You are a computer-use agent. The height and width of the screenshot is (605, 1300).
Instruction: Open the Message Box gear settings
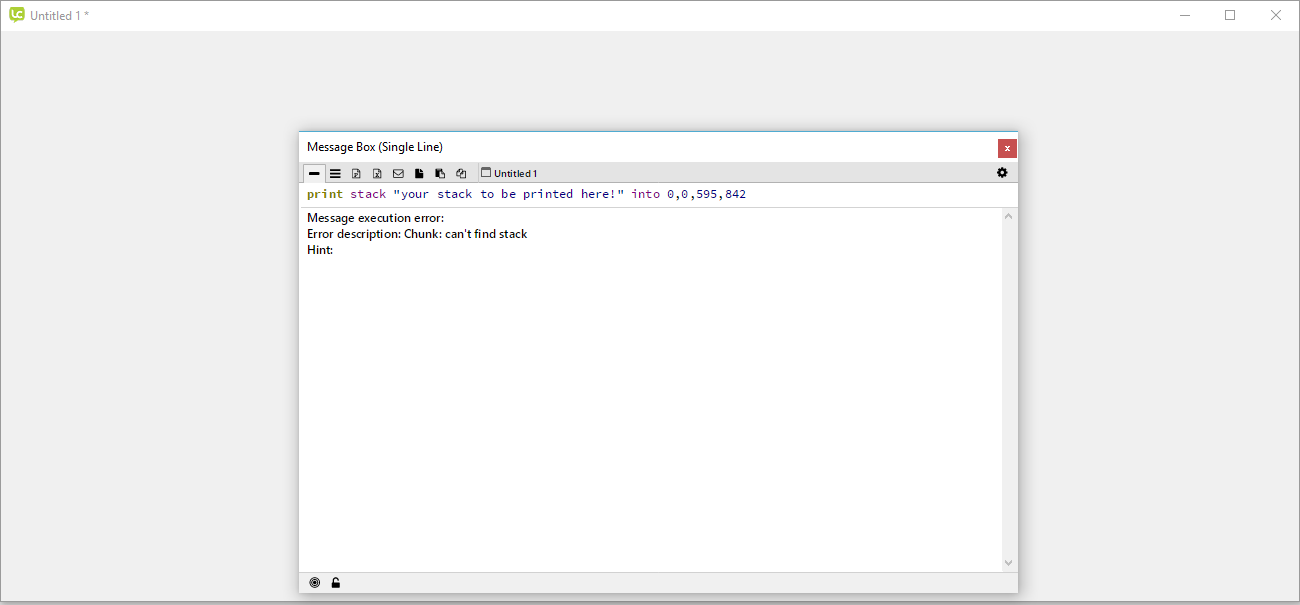[x=1002, y=173]
